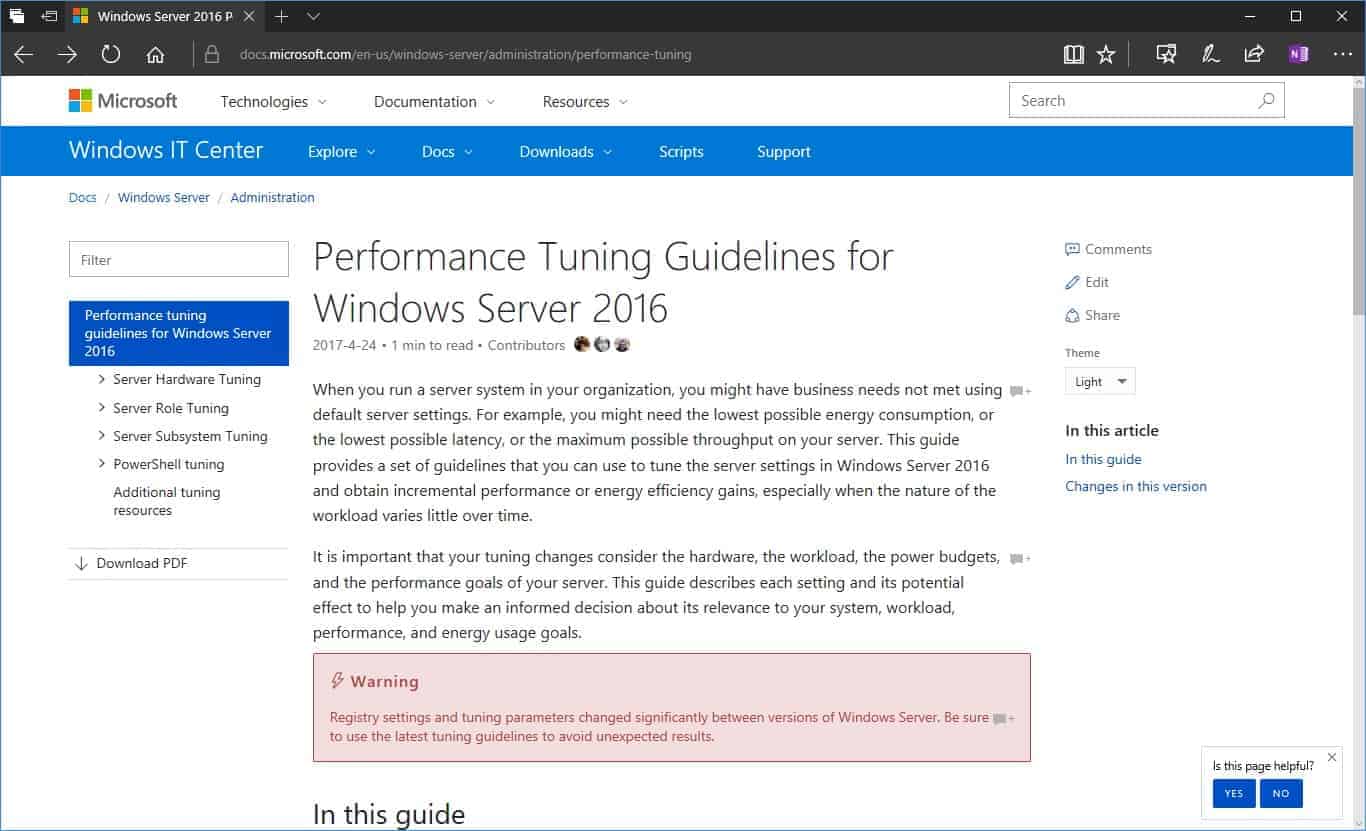Open Support in the navigation bar
1366x831 pixels.
pyautogui.click(x=784, y=152)
